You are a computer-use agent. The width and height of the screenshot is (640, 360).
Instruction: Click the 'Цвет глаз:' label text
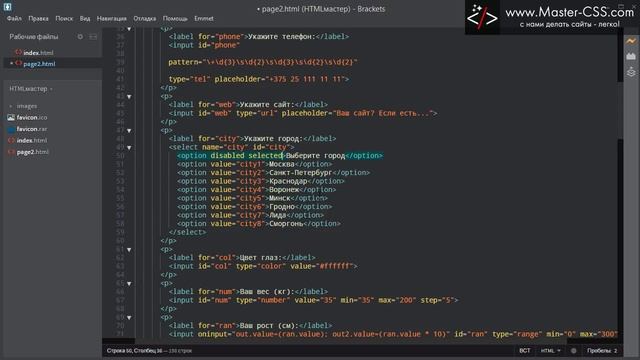click(260, 258)
